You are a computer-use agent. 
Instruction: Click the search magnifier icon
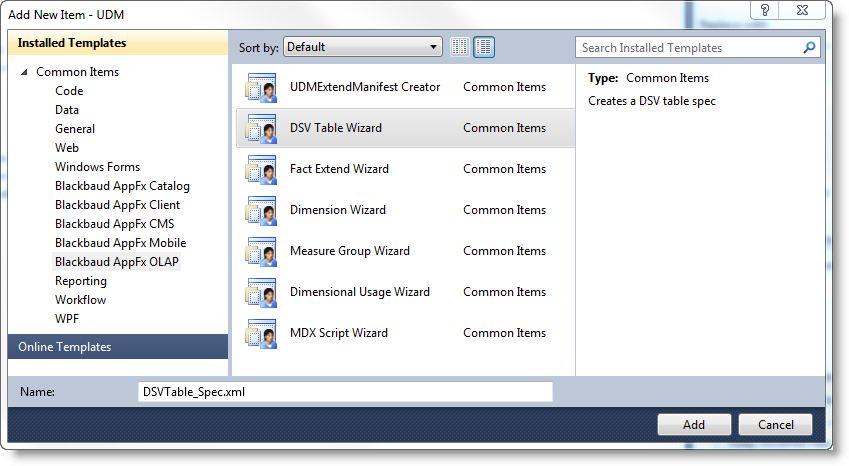809,48
